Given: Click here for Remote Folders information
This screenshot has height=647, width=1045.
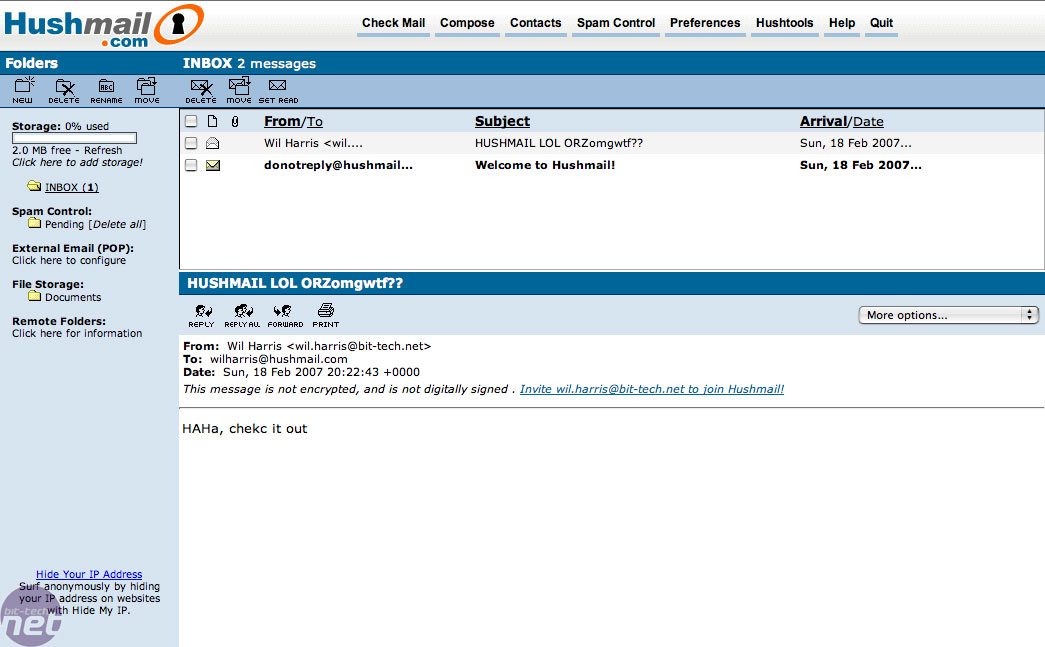Looking at the screenshot, I should coord(77,333).
